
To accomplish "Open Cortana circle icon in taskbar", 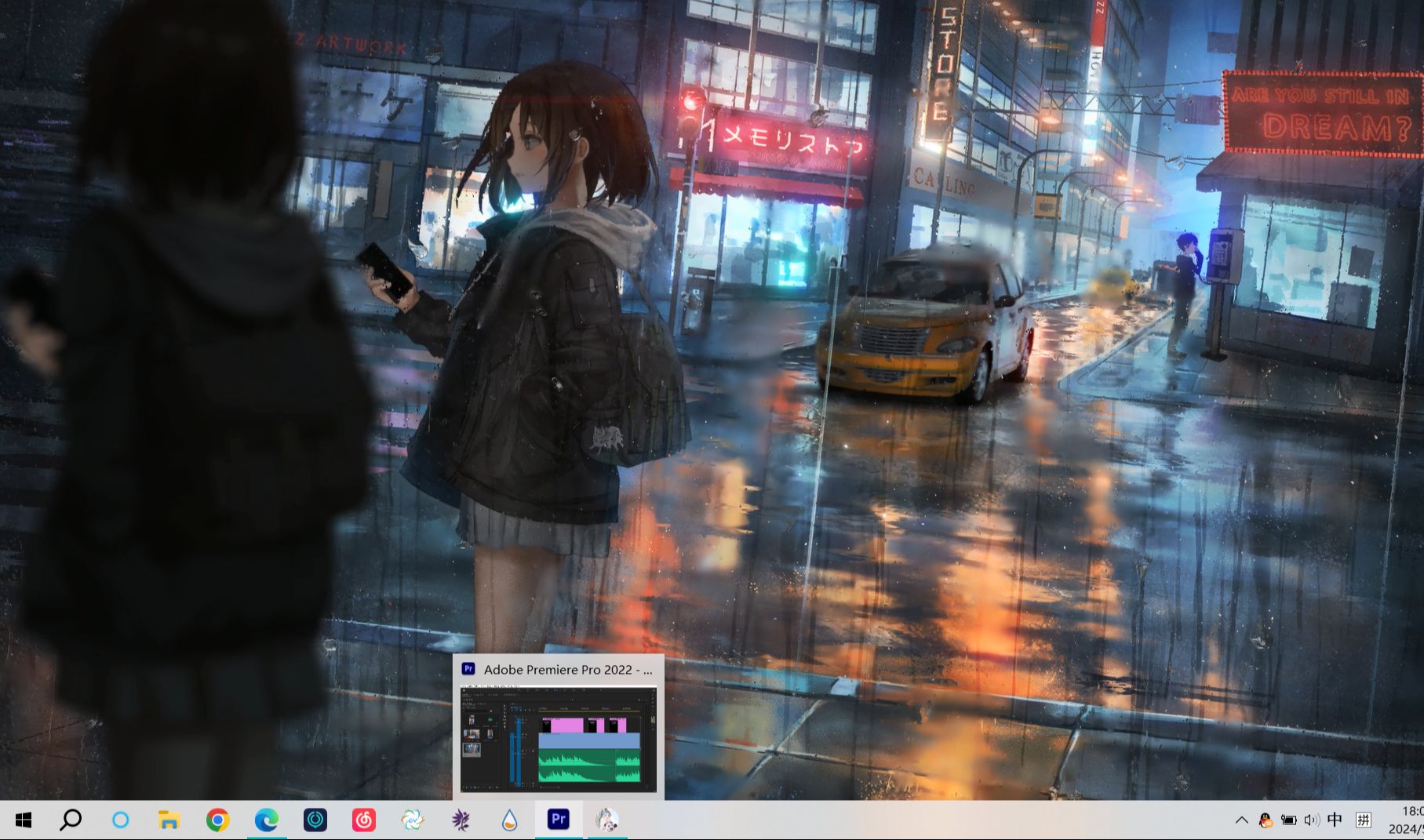I will 120,820.
